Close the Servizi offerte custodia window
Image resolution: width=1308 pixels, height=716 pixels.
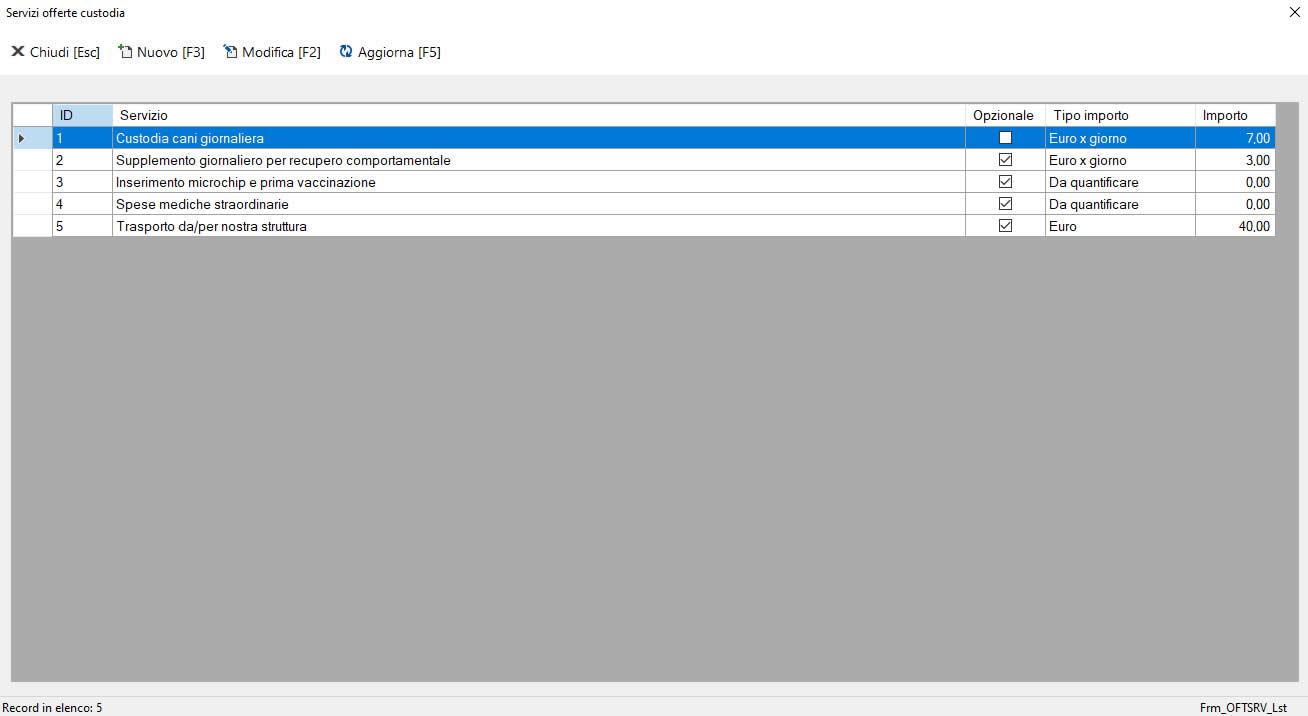point(1295,13)
